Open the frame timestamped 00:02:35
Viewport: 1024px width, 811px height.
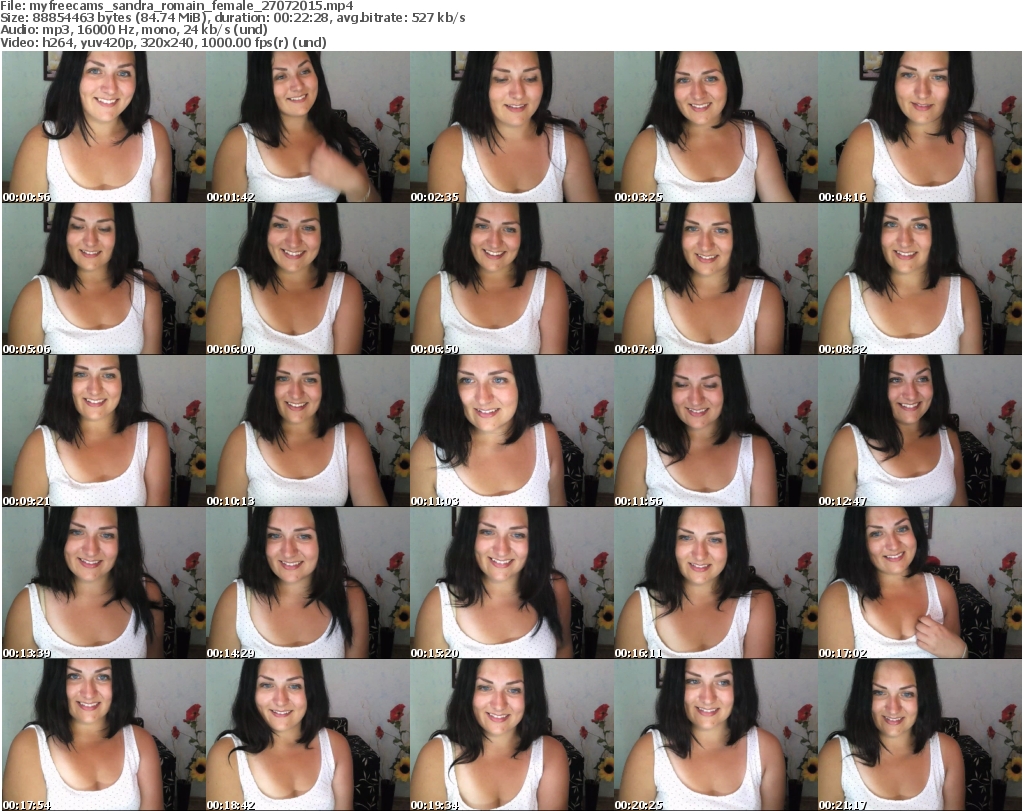click(512, 127)
